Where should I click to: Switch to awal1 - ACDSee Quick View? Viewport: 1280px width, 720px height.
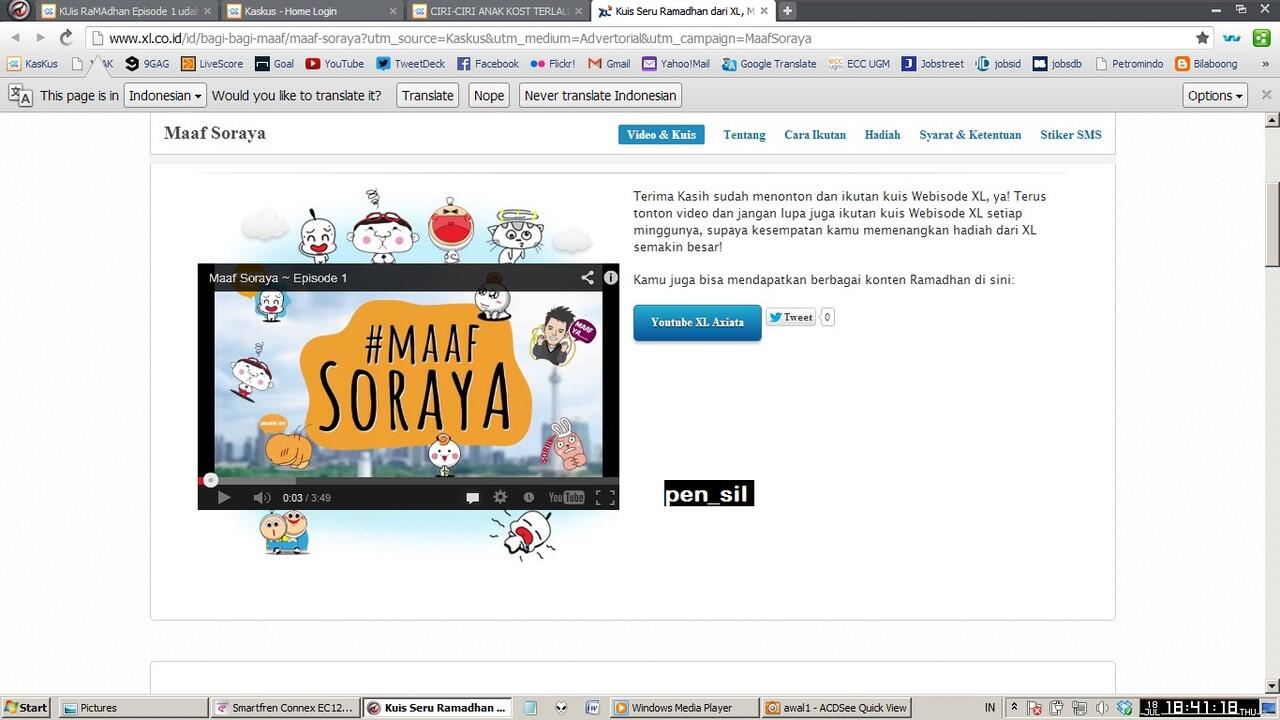tap(835, 707)
